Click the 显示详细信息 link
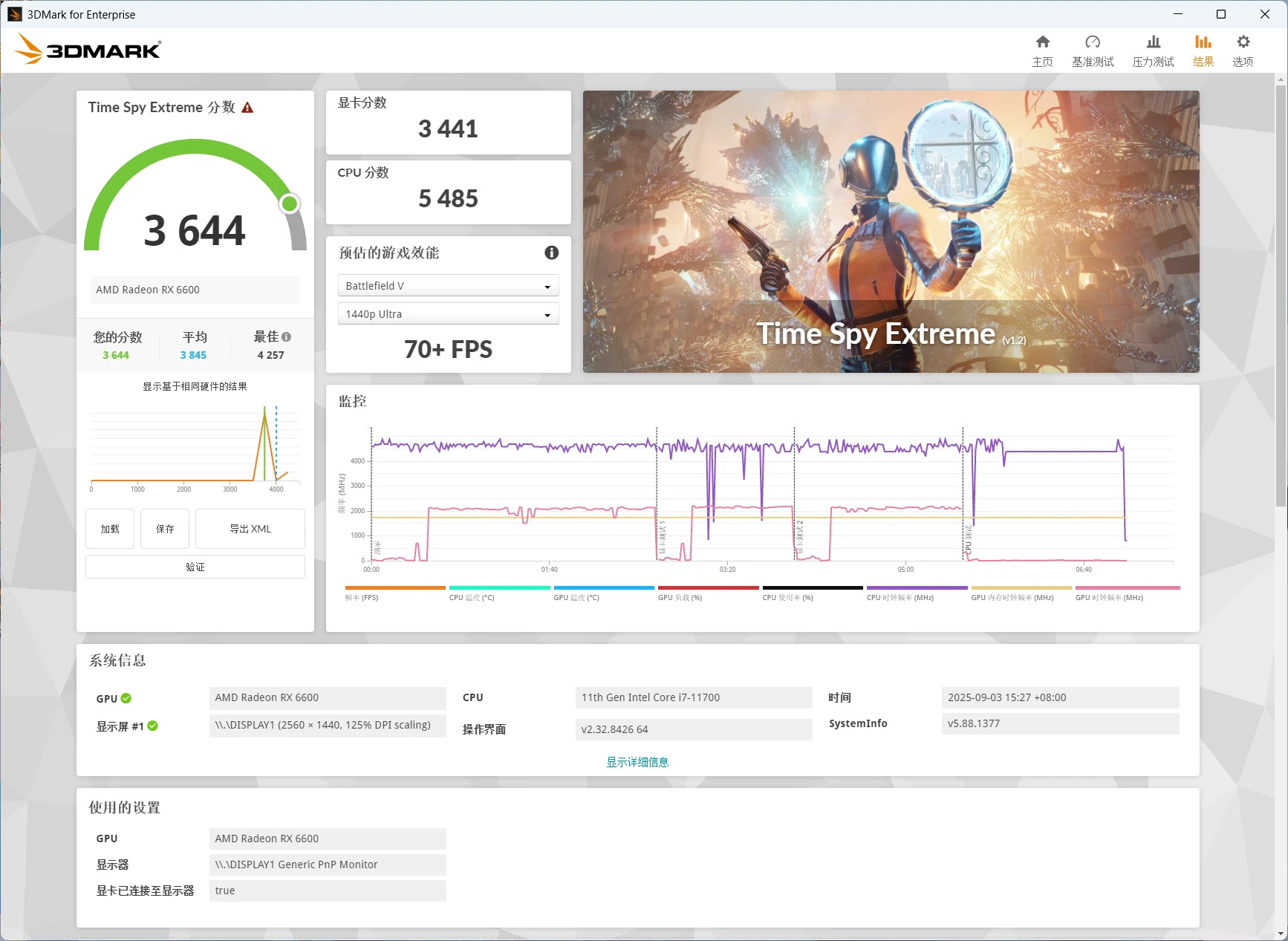 coord(637,762)
